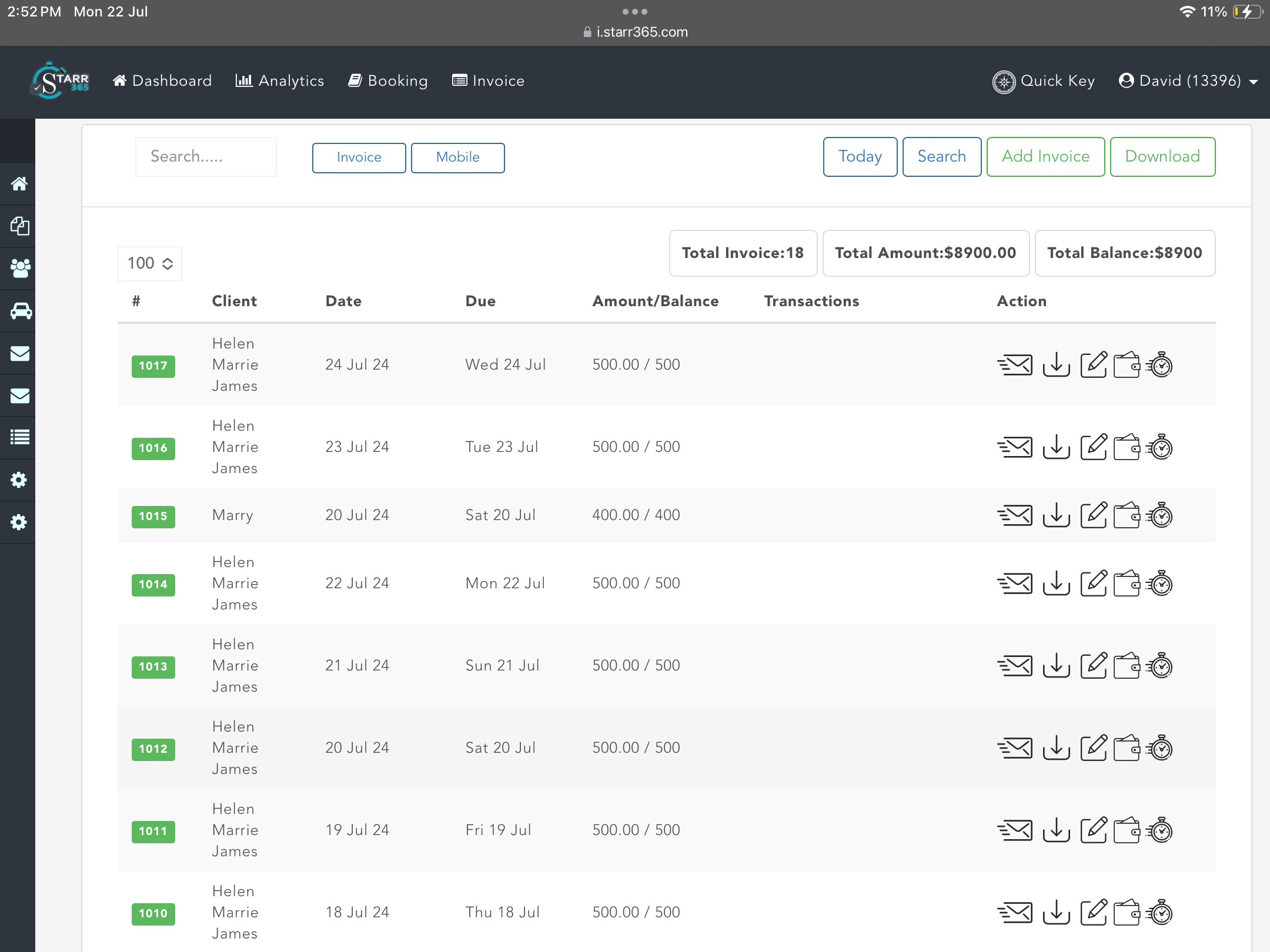1270x952 pixels.
Task: Click the Date column header
Action: [x=344, y=301]
